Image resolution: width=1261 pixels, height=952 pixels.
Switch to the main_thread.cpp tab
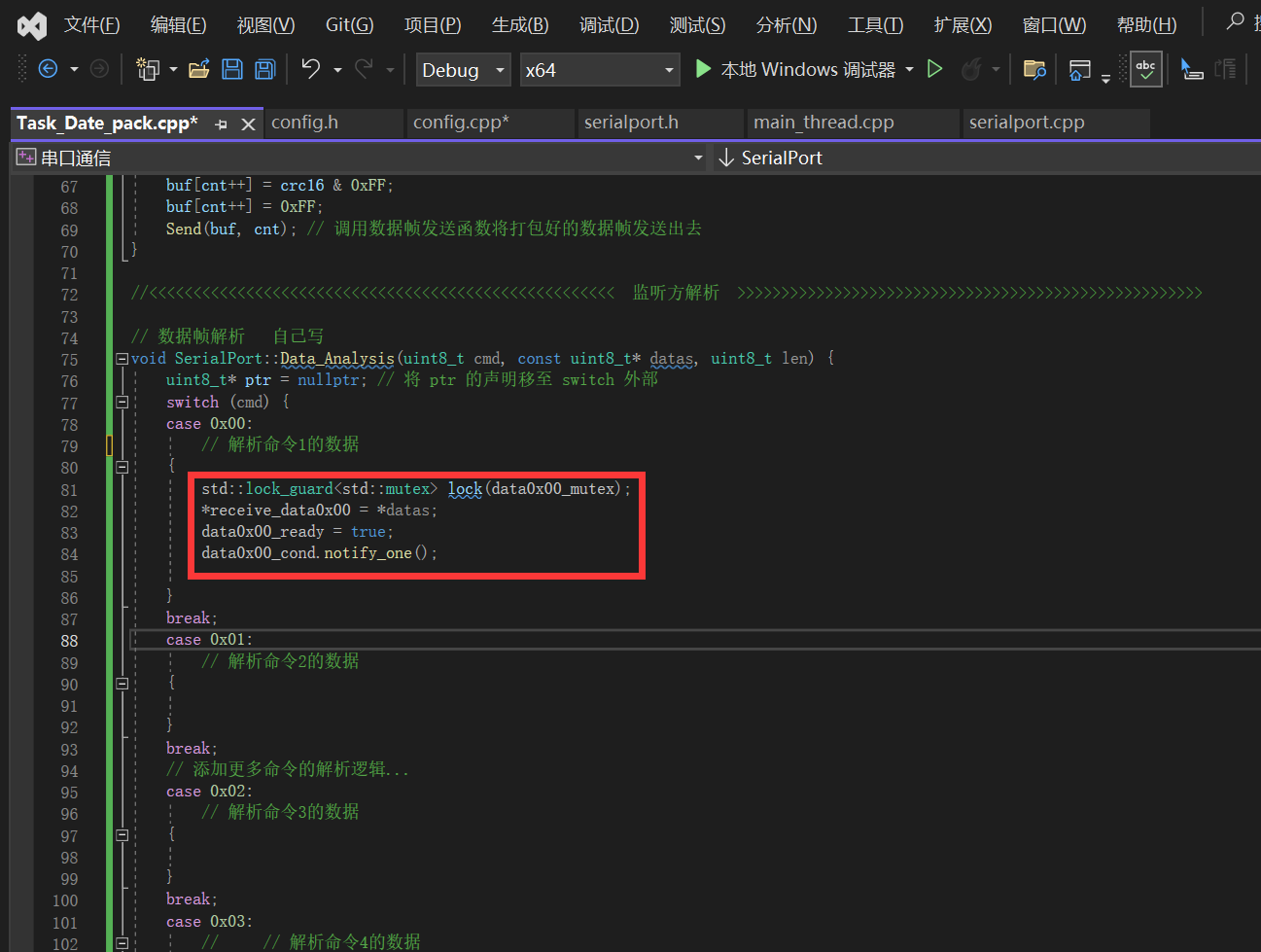pos(823,123)
